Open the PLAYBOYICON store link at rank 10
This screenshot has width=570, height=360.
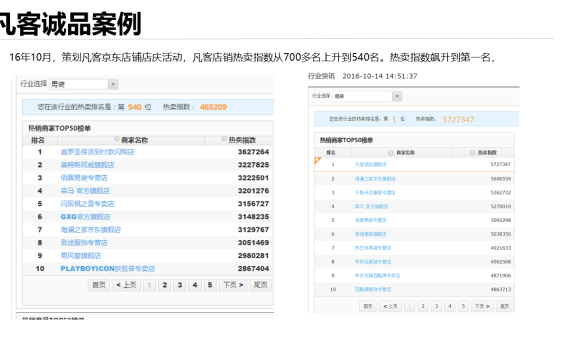pos(108,269)
